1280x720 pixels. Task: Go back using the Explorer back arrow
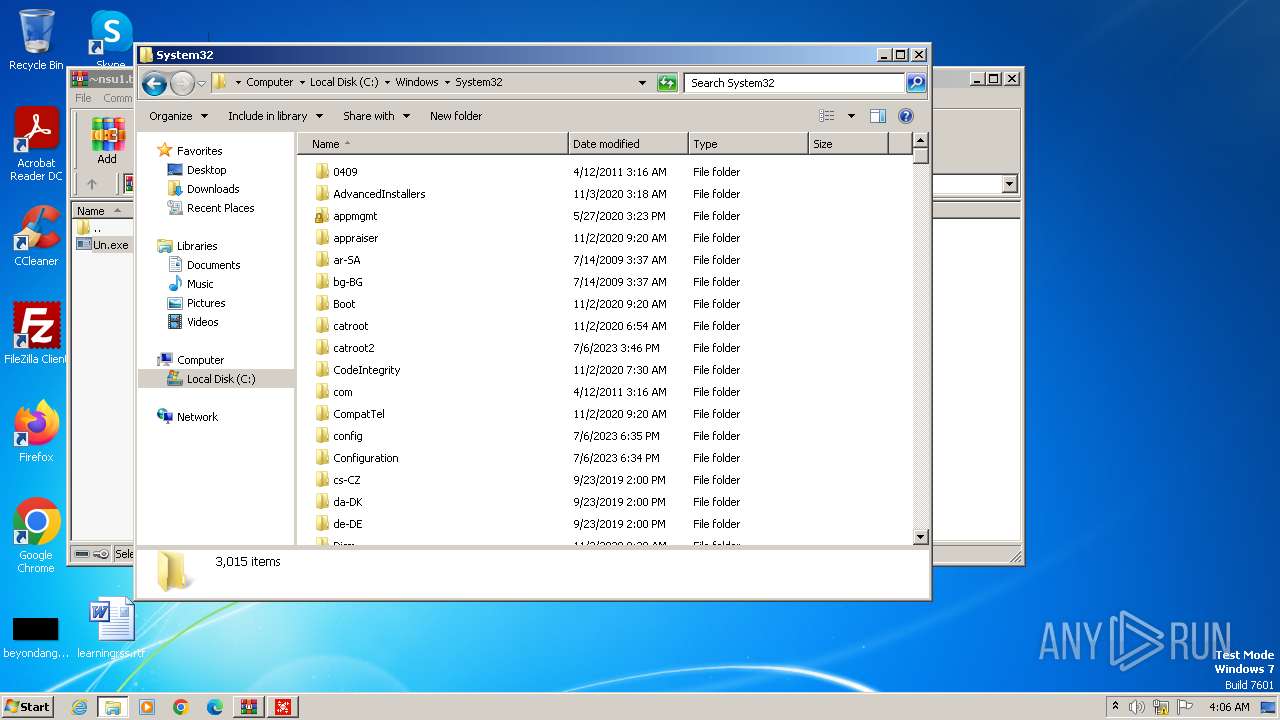tap(154, 83)
